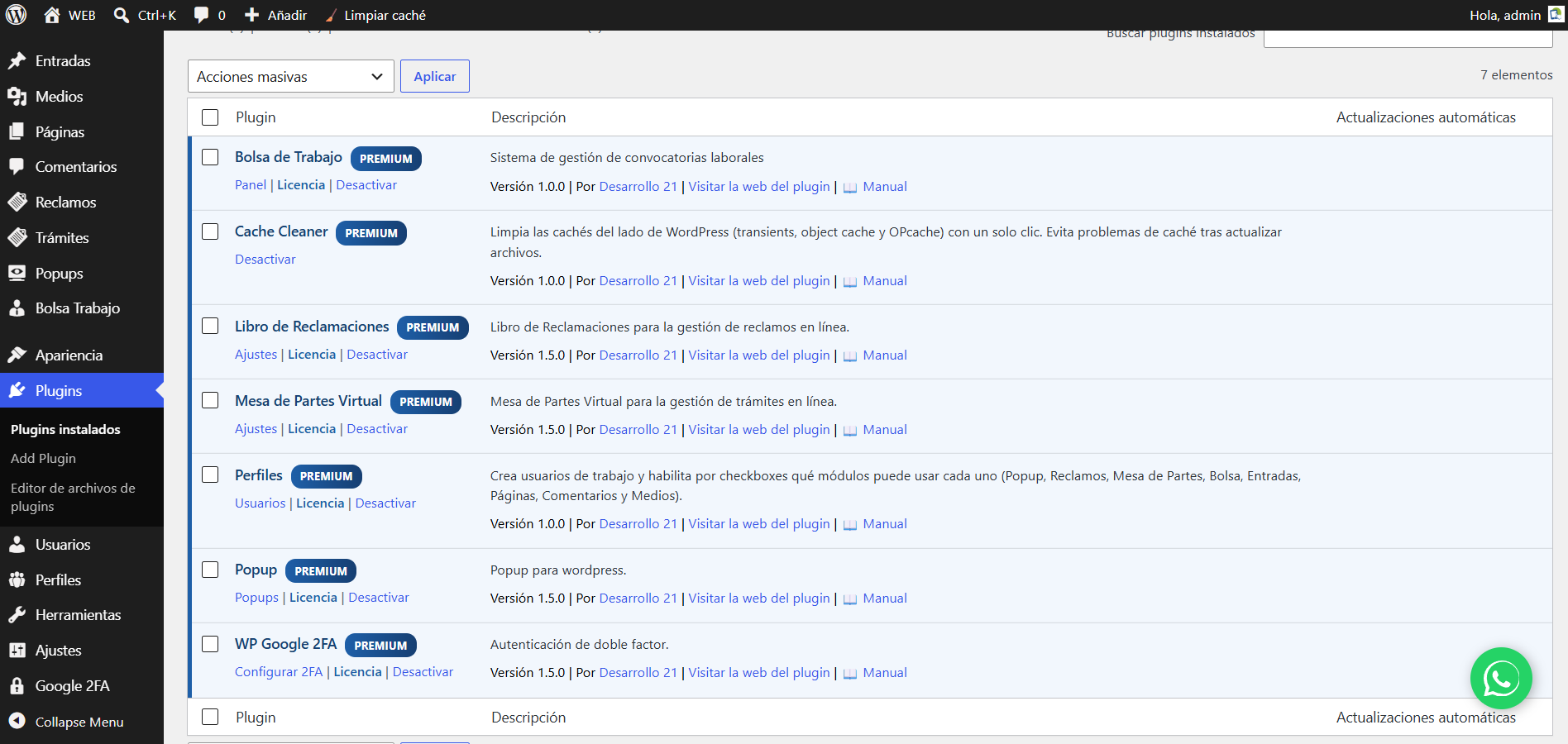
Task: Click the Aplicar button
Action: point(435,76)
